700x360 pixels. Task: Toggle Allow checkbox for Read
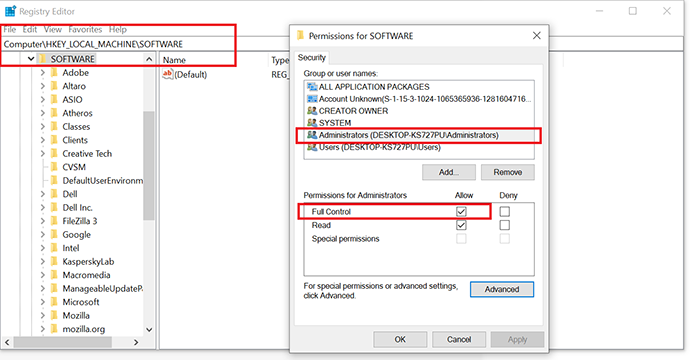coord(461,225)
